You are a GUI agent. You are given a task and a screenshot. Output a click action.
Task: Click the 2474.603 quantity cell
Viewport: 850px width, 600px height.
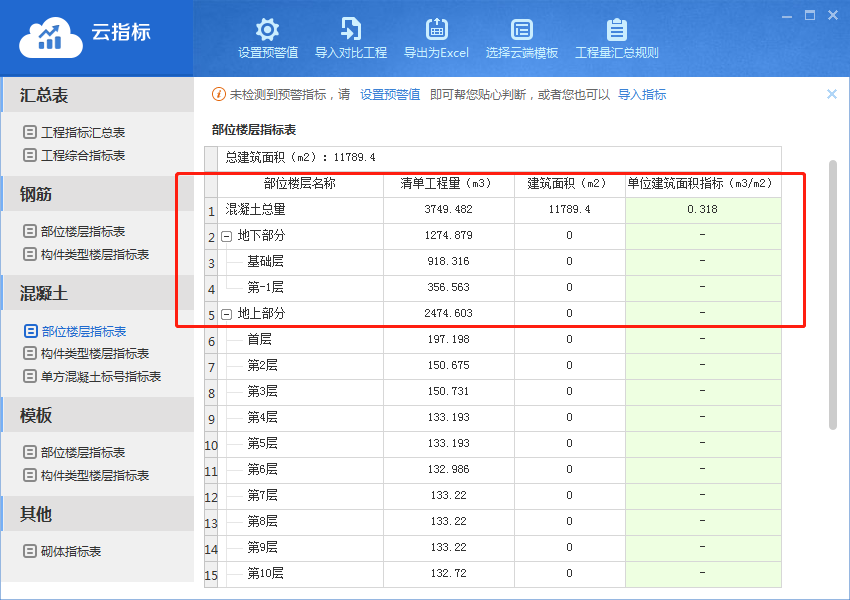point(449,314)
